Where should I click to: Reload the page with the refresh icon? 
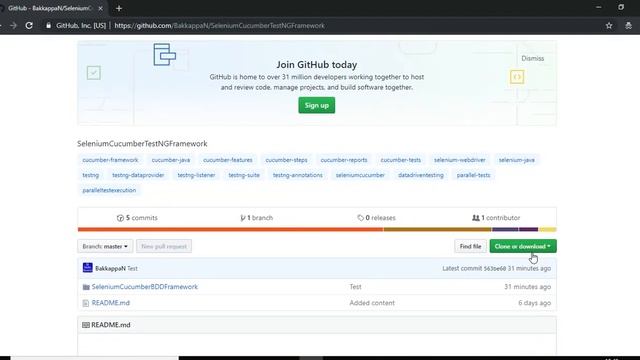[x=29, y=25]
